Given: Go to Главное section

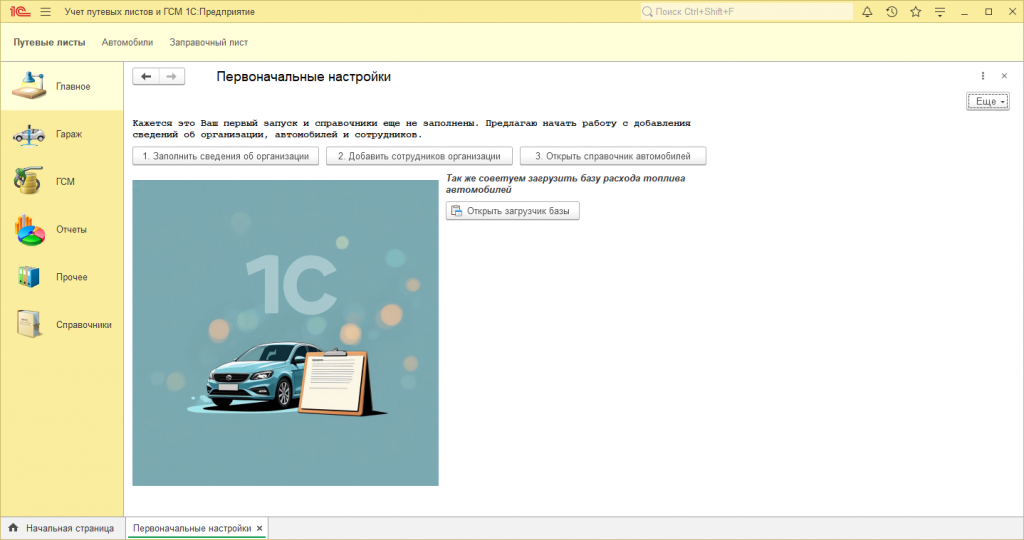Looking at the screenshot, I should coord(61,86).
